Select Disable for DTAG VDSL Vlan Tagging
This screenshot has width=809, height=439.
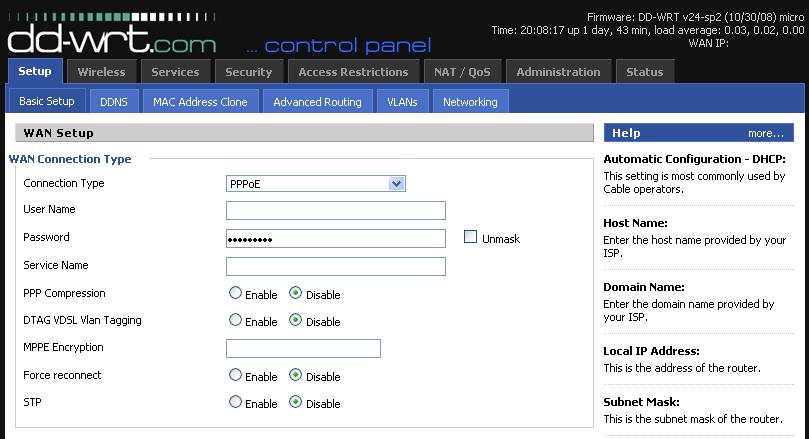click(x=295, y=320)
